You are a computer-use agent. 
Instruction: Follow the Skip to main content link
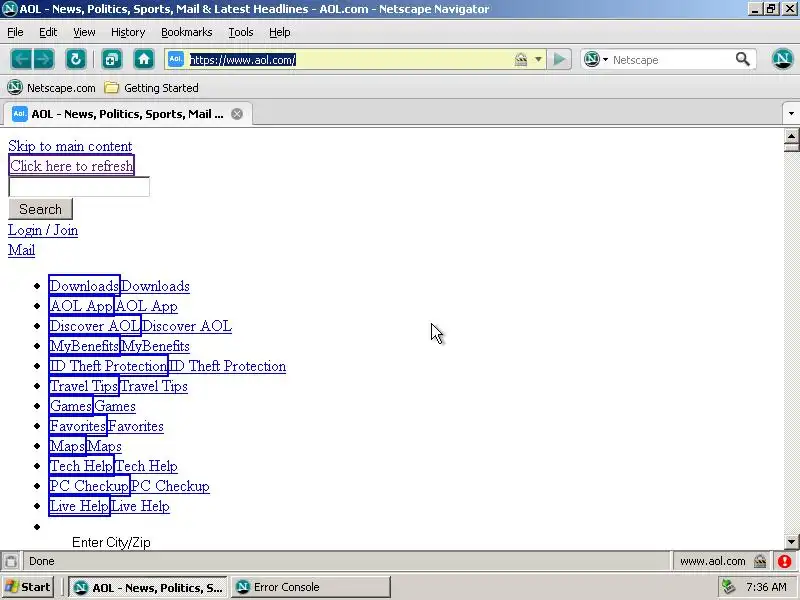coord(70,146)
